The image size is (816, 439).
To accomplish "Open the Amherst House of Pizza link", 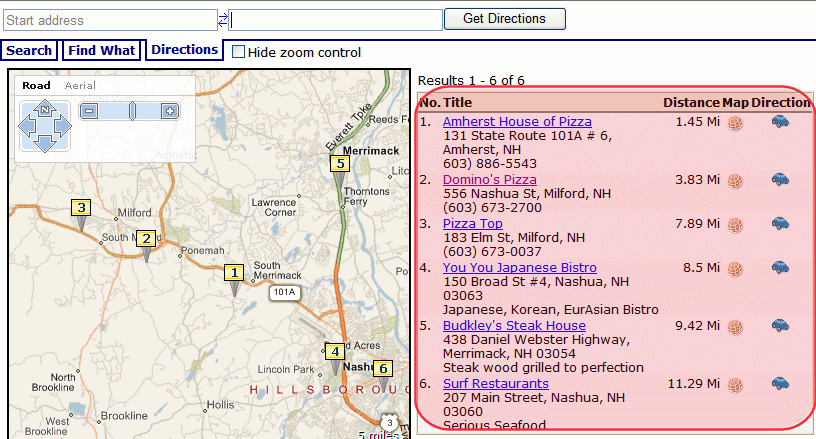I will (x=517, y=121).
